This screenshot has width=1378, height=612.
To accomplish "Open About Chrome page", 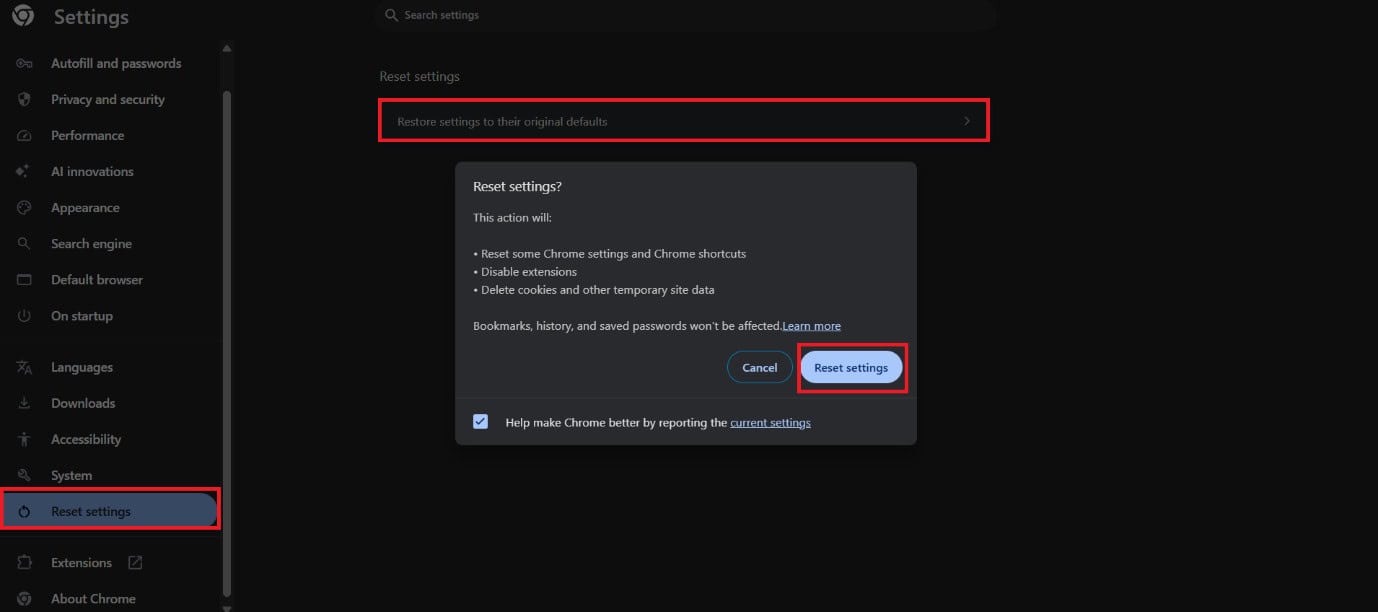I will 93,598.
